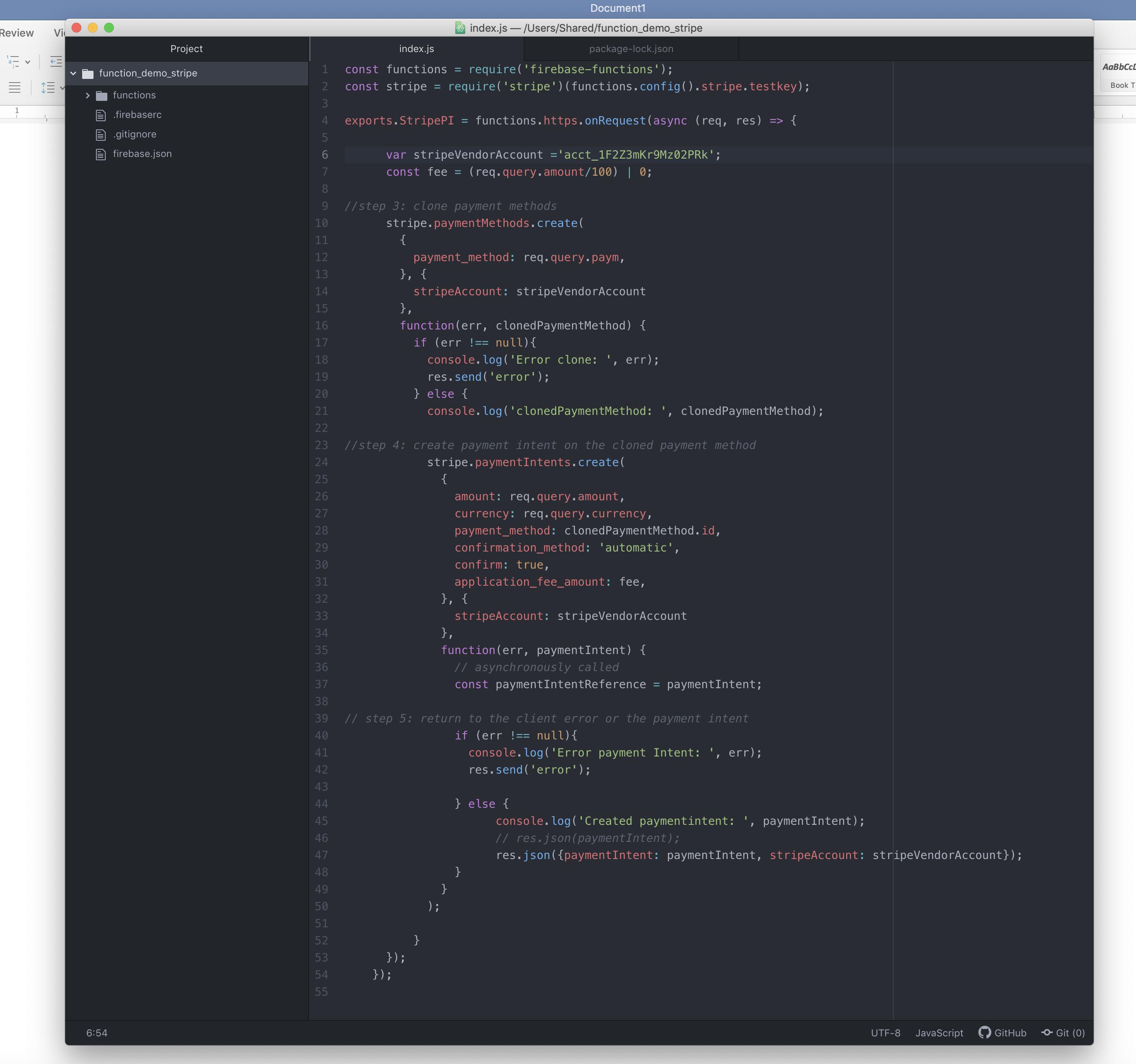
Task: Collapse the function_demo_stripe folder
Action: (x=73, y=73)
